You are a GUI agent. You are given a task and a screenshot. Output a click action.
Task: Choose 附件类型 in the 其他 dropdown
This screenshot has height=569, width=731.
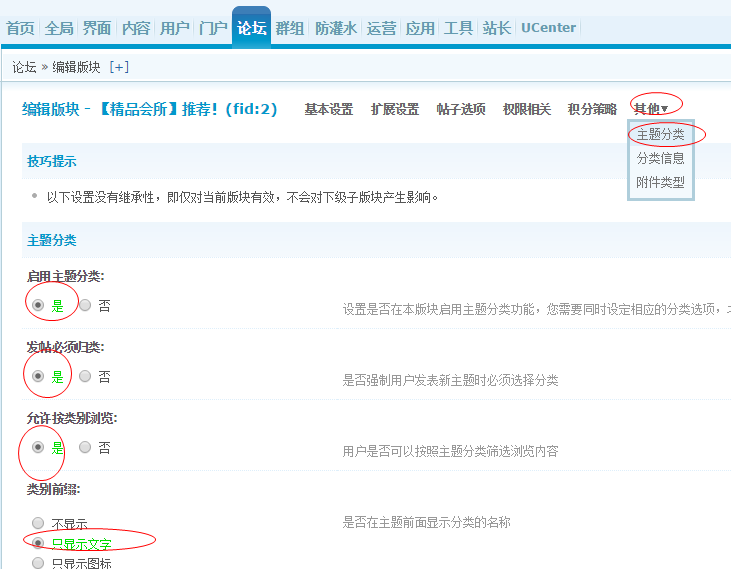661,182
